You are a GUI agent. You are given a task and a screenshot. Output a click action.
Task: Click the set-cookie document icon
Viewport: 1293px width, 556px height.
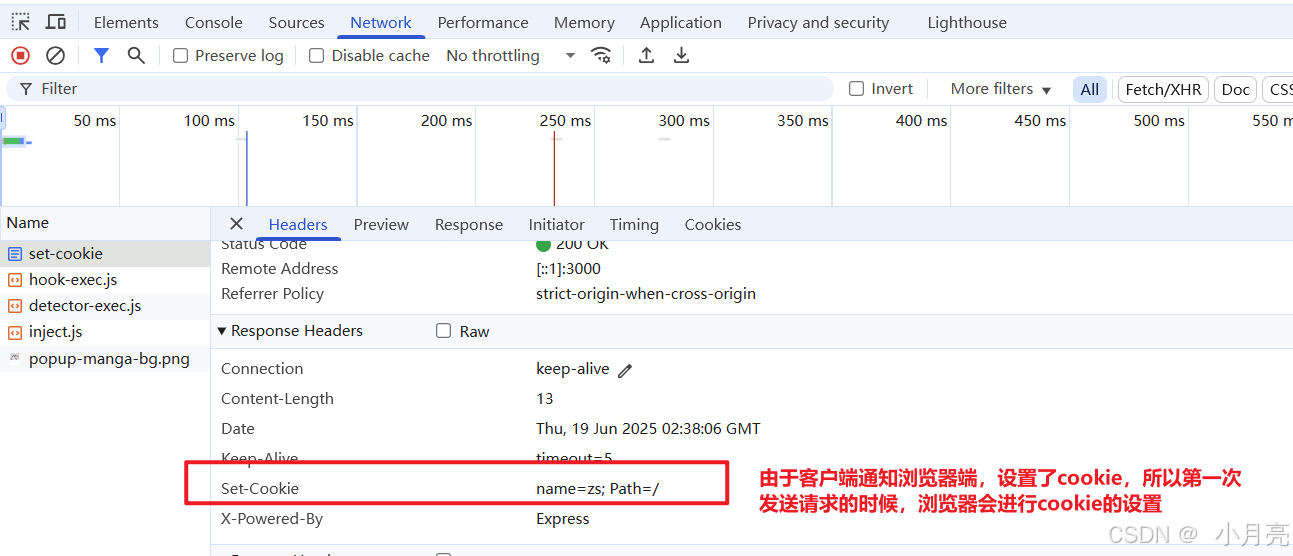coord(15,254)
